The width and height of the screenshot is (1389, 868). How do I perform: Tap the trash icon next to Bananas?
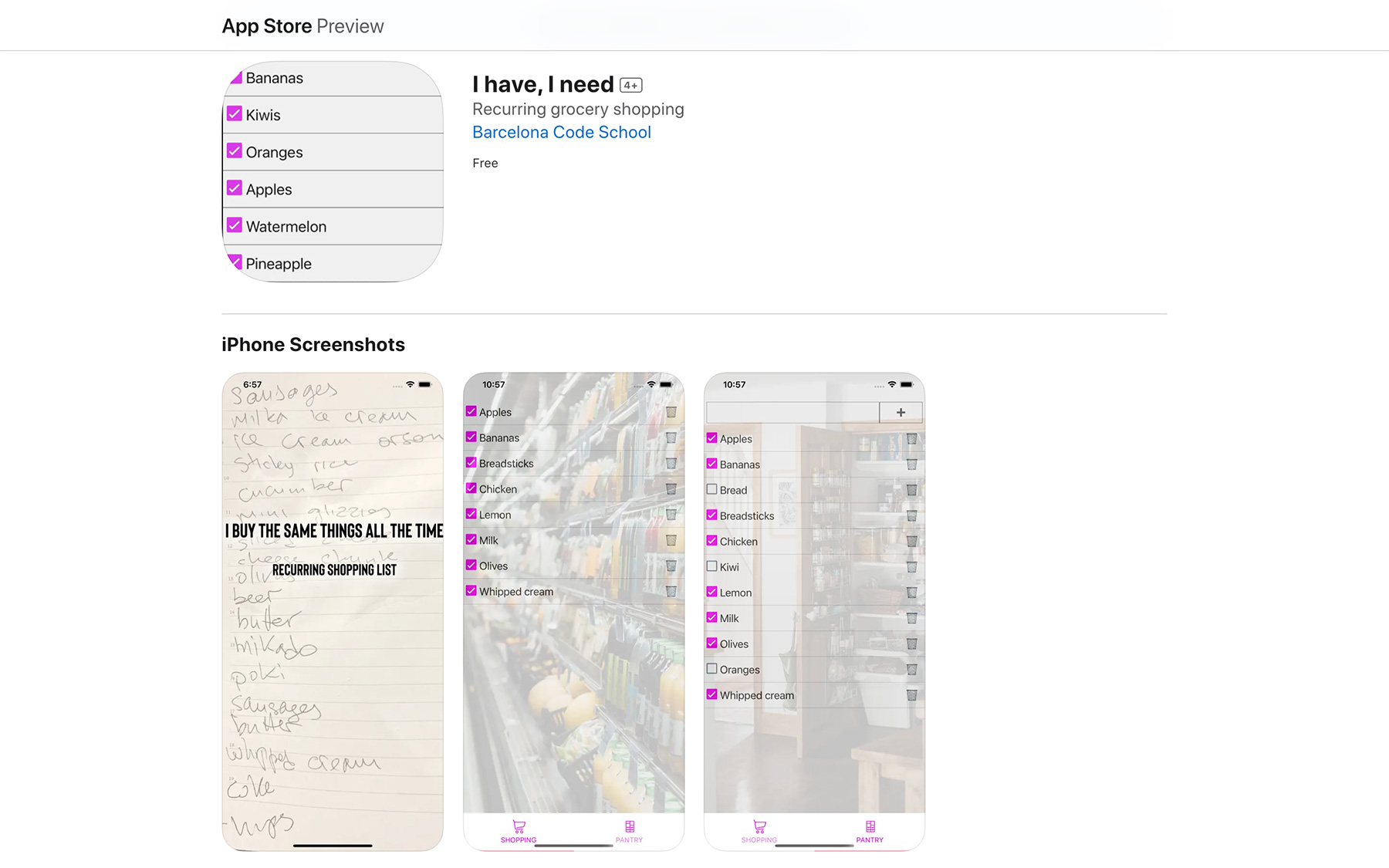point(671,437)
